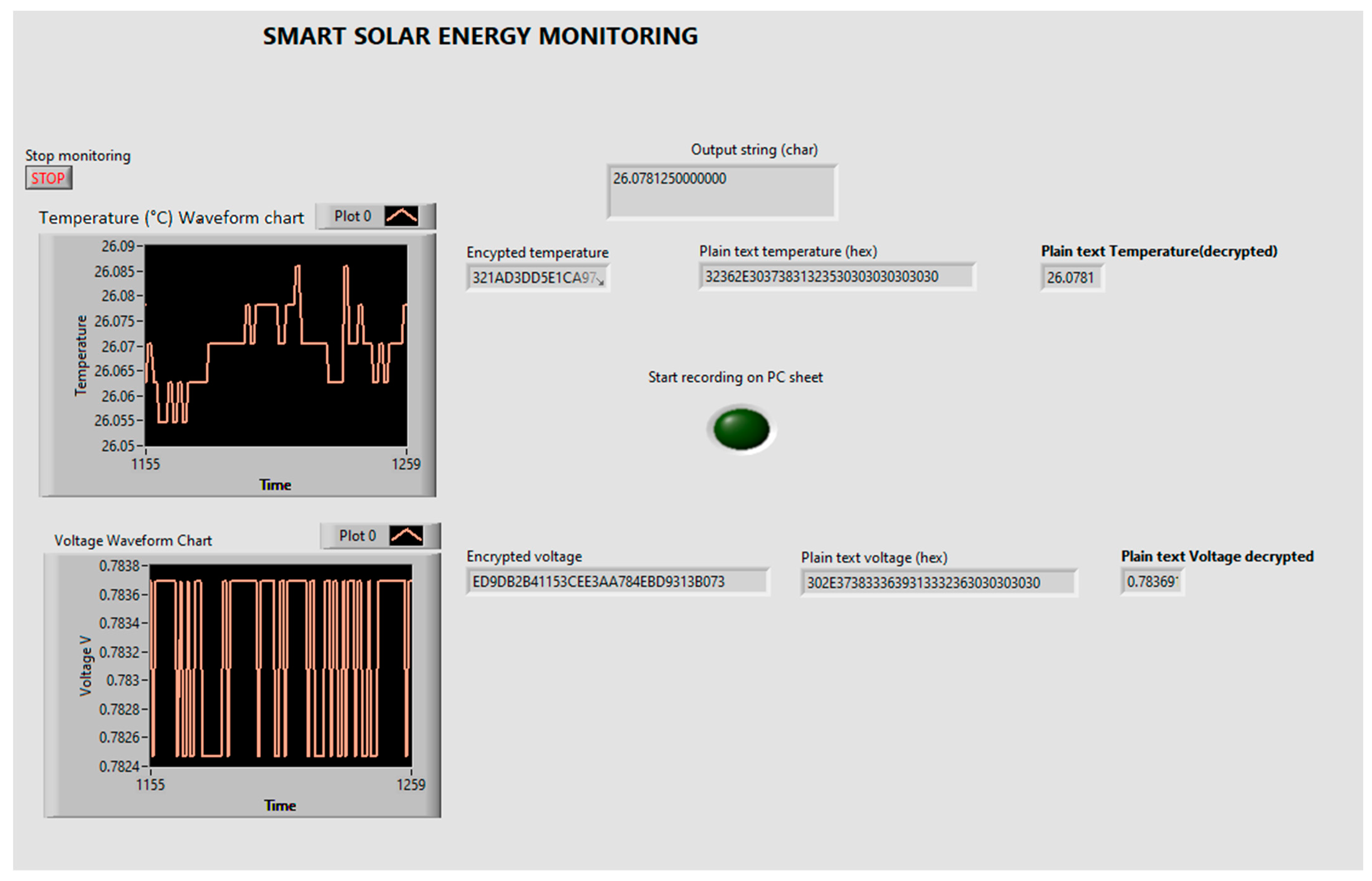Viewport: 1372px width, 881px height.
Task: Click the red STOP monitoring button
Action: click(48, 178)
